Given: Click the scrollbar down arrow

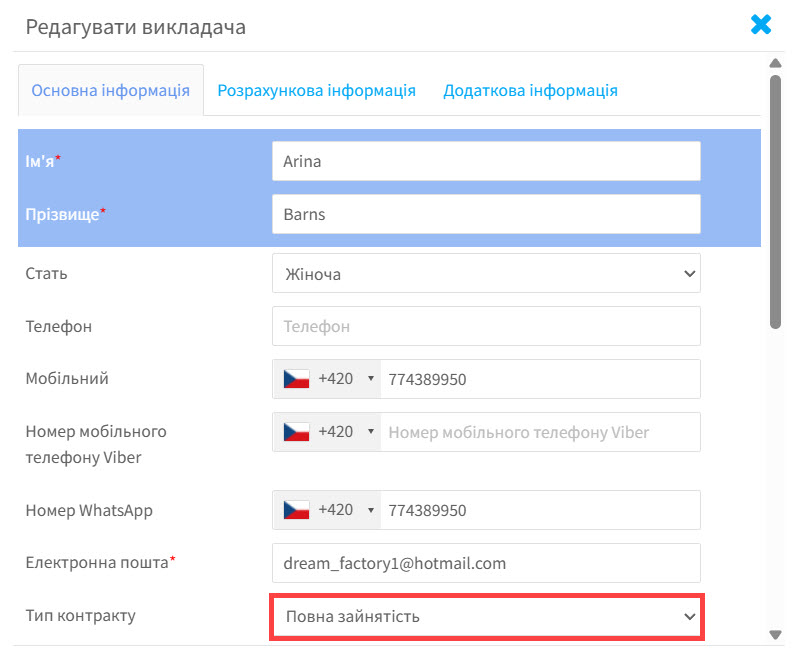Looking at the screenshot, I should [775, 634].
